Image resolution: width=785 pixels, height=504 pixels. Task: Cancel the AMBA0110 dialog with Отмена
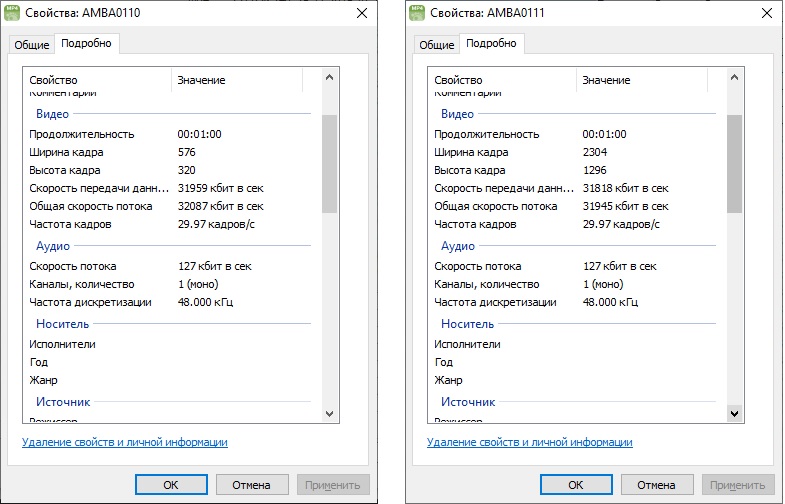(x=251, y=485)
